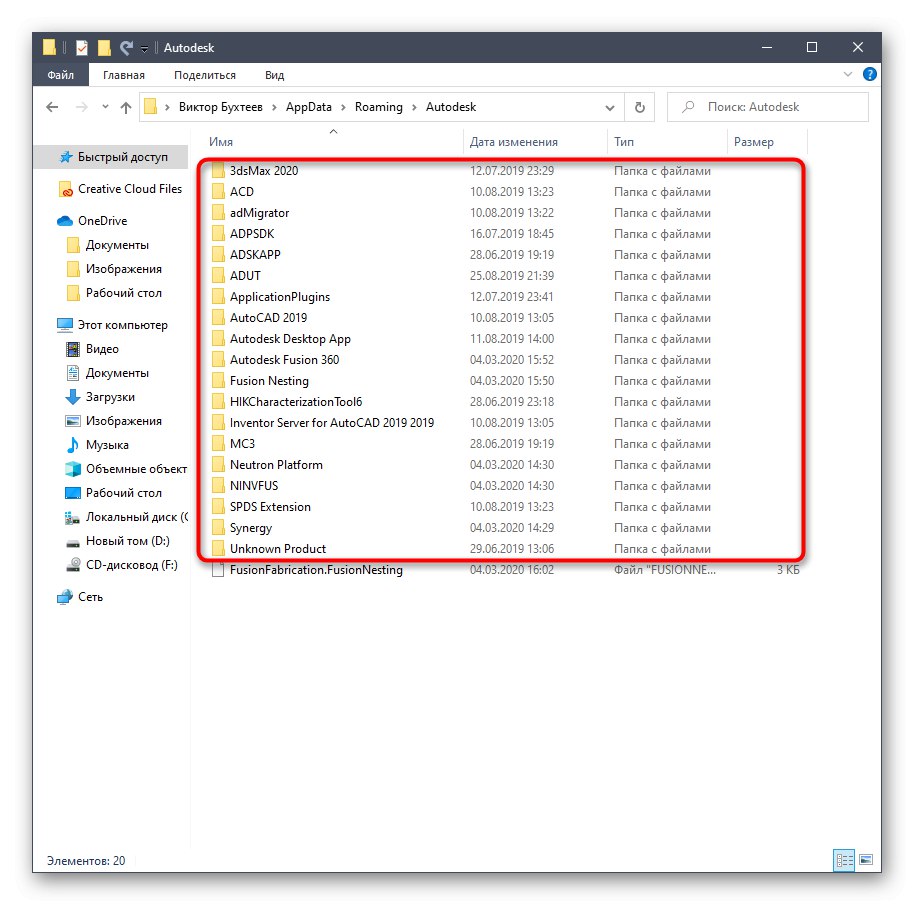Select the ADPSDK folder icon
This screenshot has height=905, width=914.
218,234
